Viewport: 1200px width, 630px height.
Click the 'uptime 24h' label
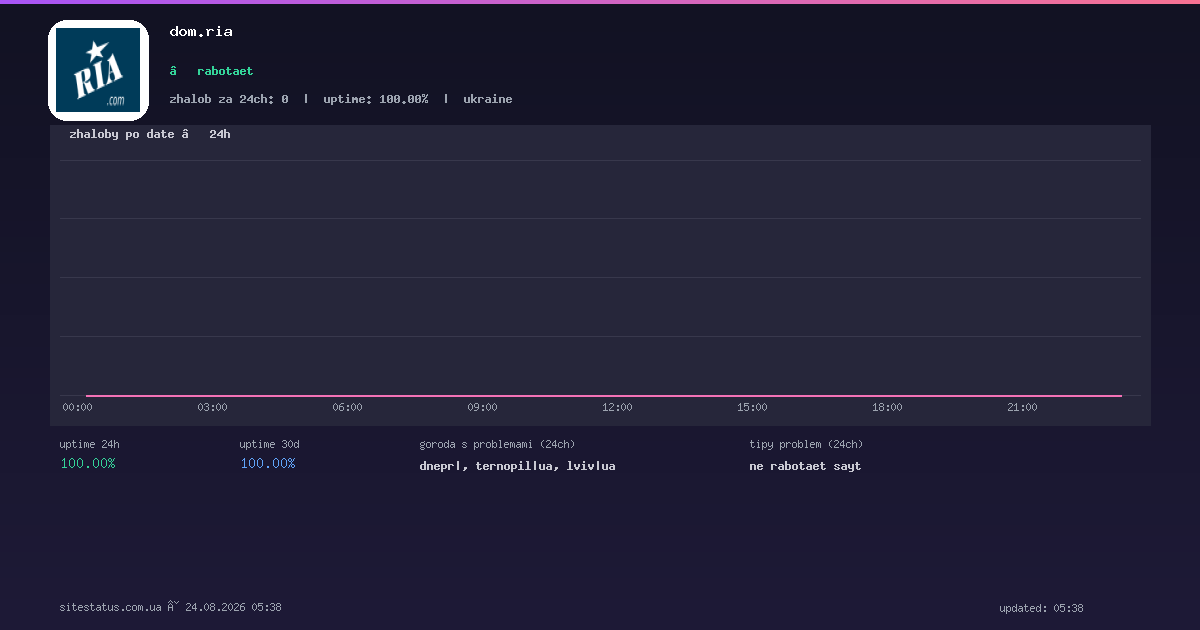point(89,444)
